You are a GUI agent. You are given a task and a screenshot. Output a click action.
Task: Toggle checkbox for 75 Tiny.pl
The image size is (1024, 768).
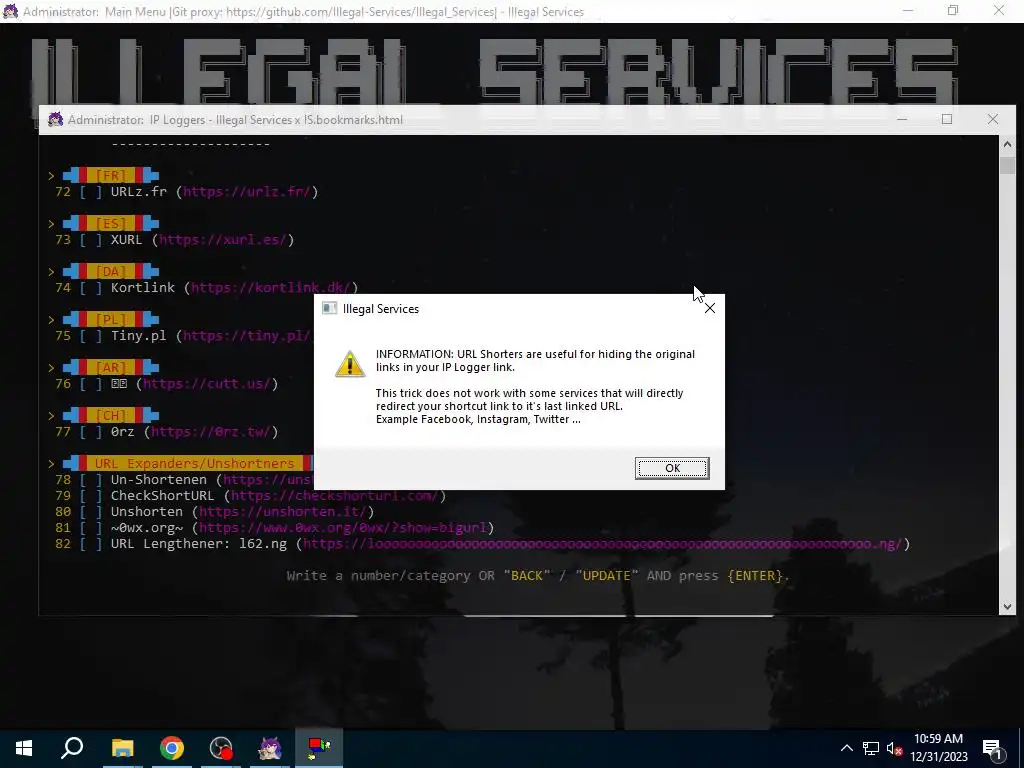coord(91,336)
